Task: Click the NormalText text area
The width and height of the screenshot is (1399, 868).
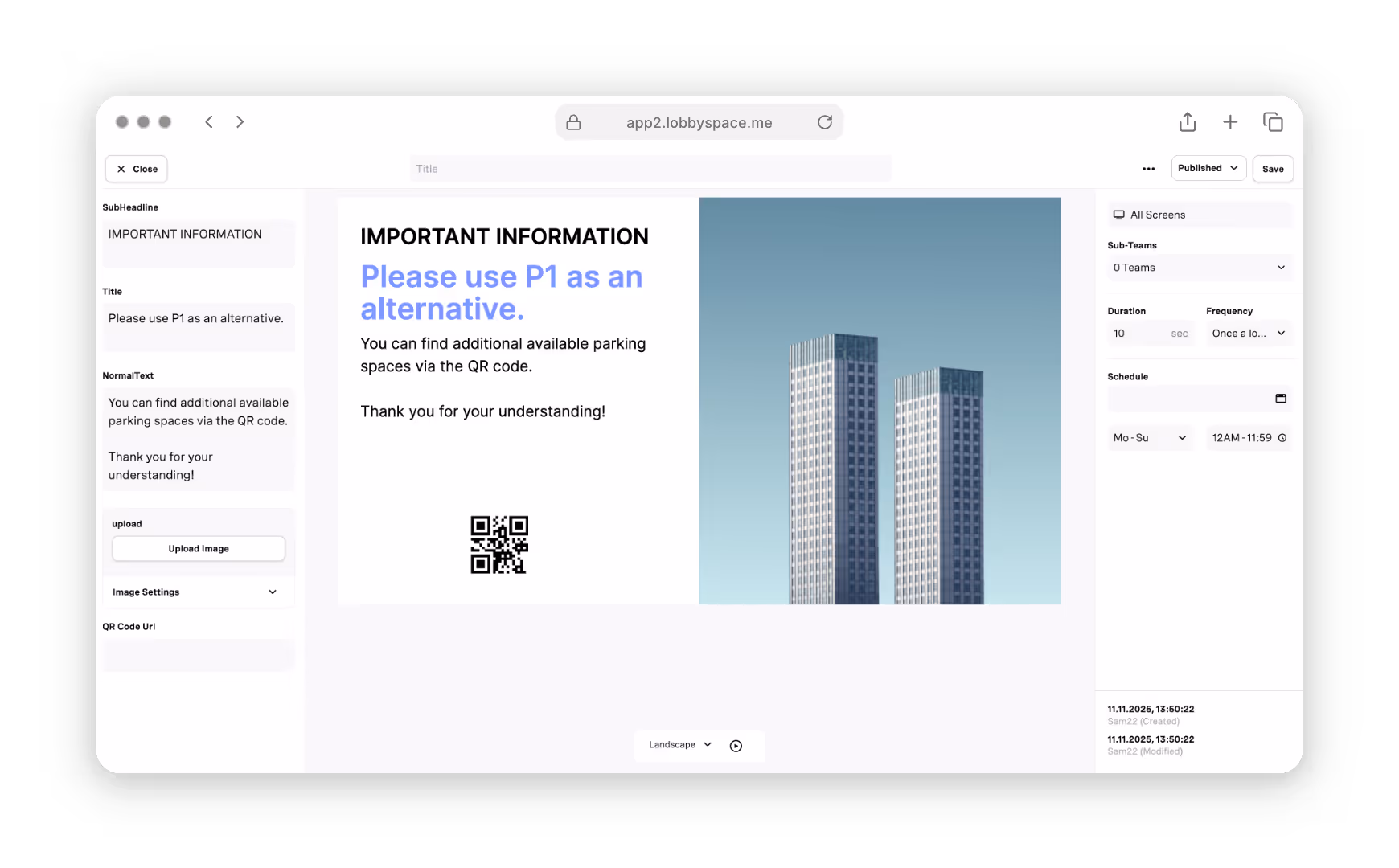Action: coord(199,439)
